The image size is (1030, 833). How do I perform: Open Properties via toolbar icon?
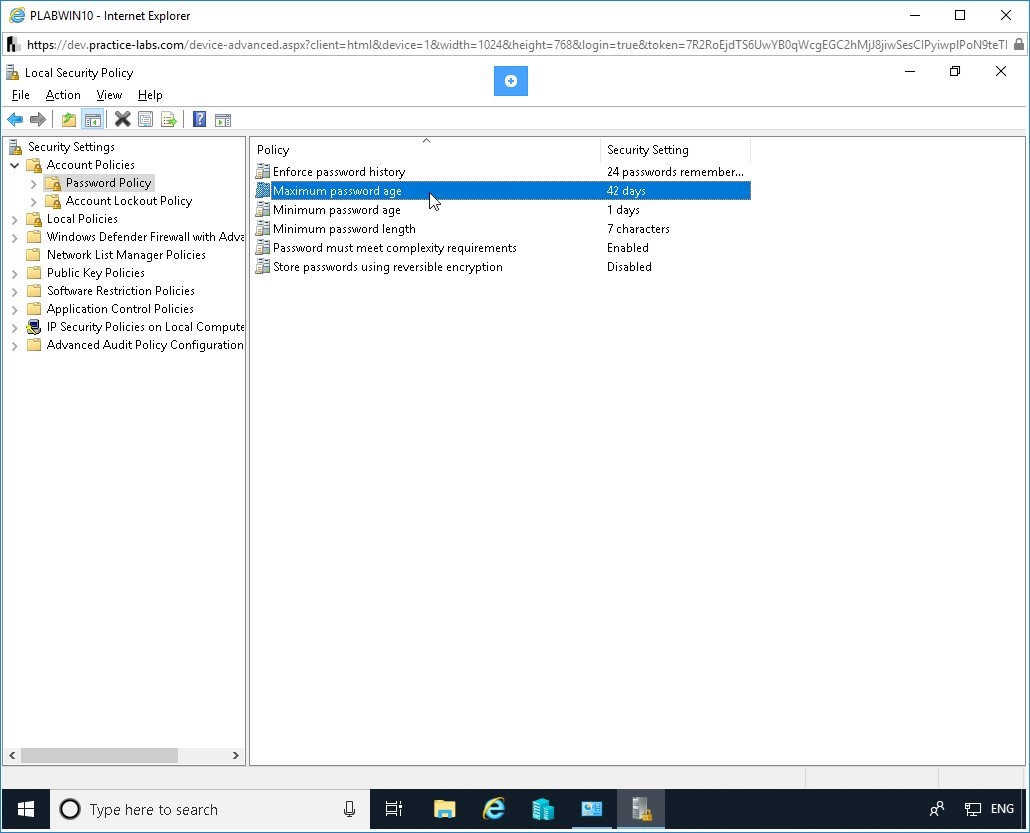pyautogui.click(x=146, y=120)
